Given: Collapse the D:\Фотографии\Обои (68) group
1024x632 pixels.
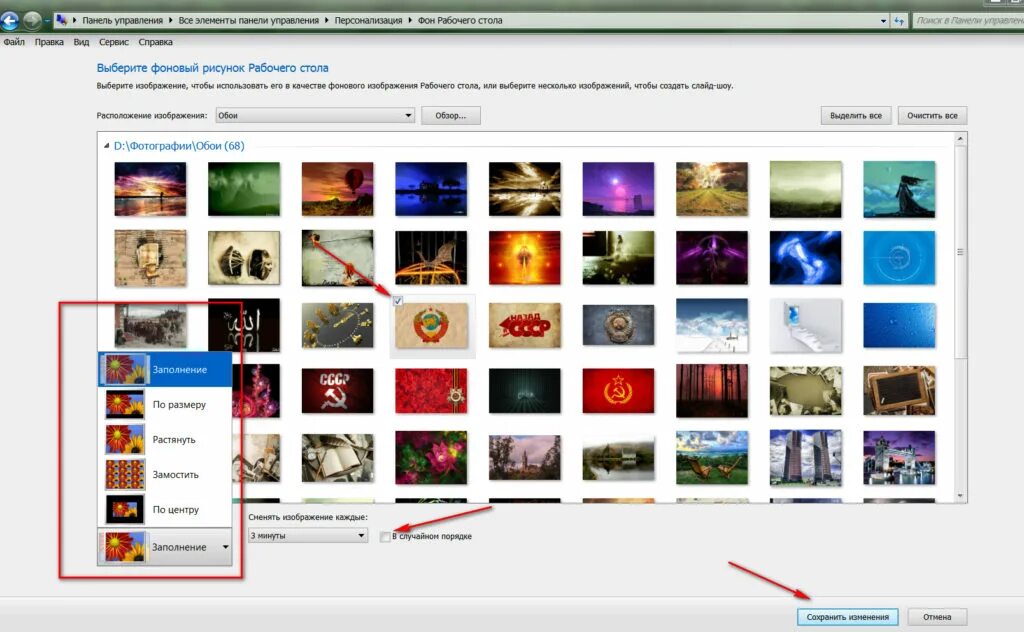Looking at the screenshot, I should click(106, 146).
